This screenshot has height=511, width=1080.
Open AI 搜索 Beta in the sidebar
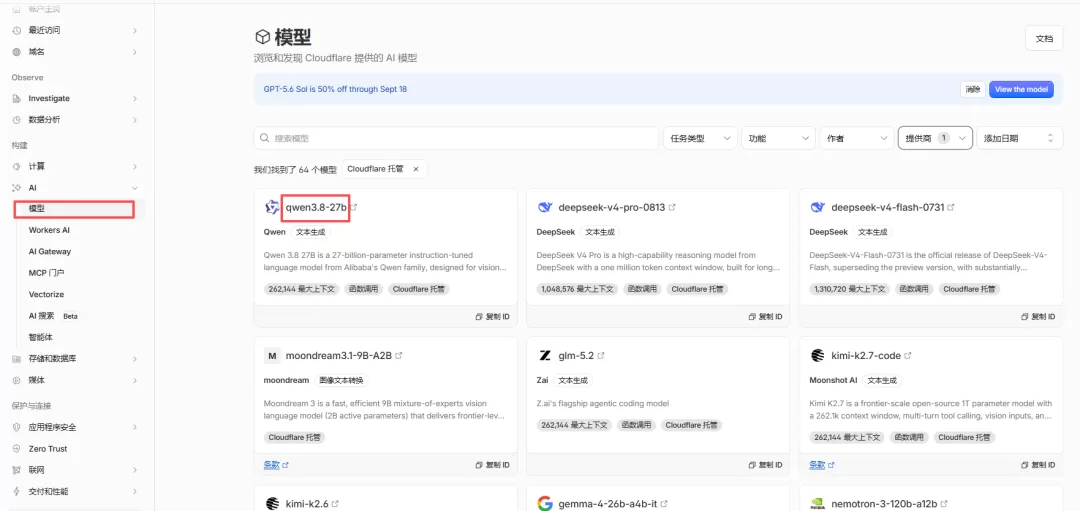click(53, 316)
